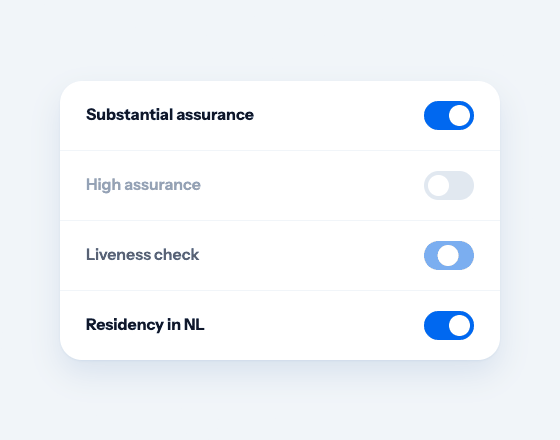The width and height of the screenshot is (560, 440).
Task: Click the word "Substantial" in first row
Action: (x=129, y=115)
